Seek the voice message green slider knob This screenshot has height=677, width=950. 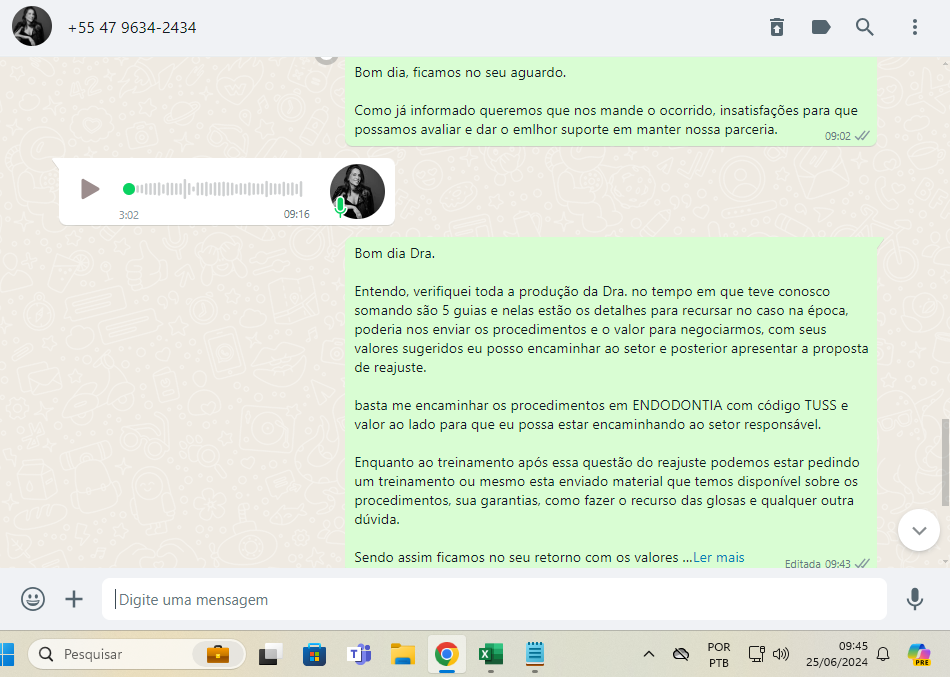[128, 189]
